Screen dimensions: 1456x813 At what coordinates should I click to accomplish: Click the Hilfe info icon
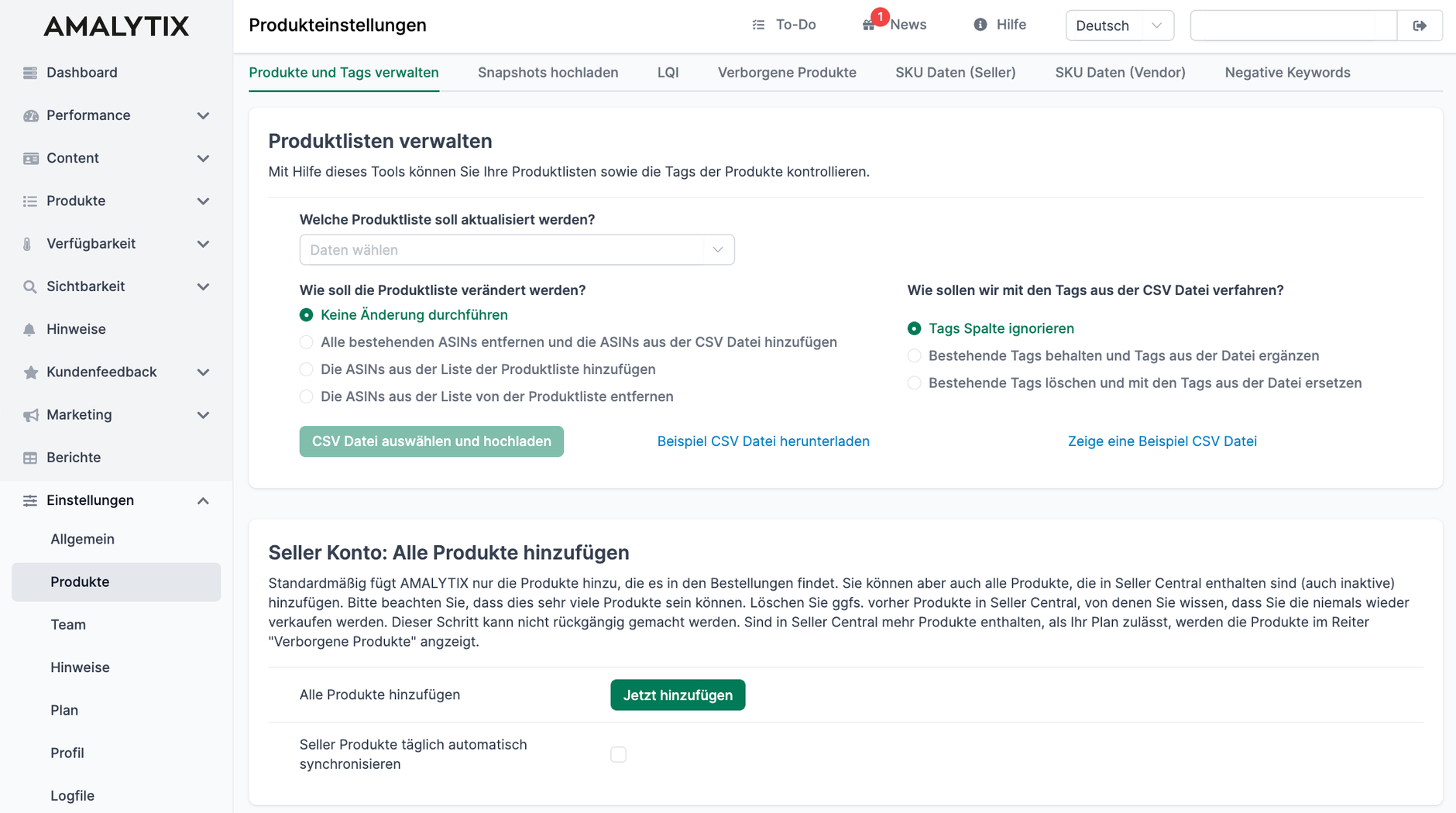[980, 25]
